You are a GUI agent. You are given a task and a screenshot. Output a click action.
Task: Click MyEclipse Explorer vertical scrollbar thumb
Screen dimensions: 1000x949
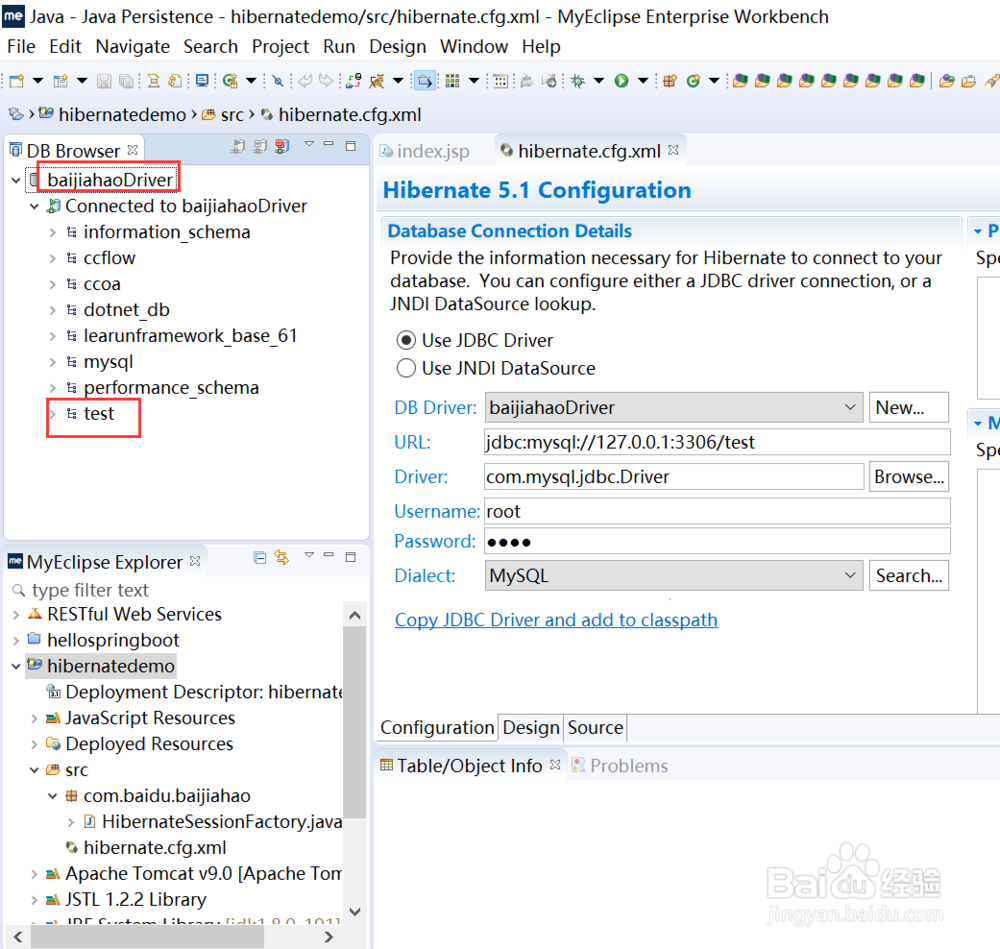354,722
